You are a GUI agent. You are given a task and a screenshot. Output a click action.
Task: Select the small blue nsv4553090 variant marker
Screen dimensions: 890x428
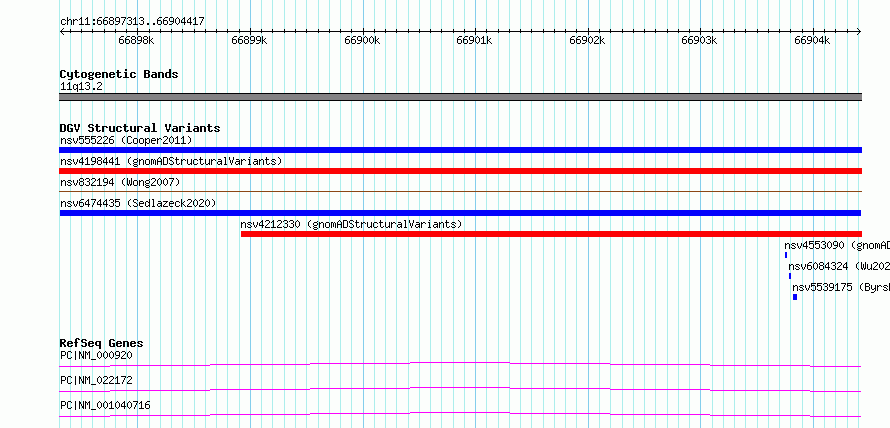pyautogui.click(x=786, y=255)
